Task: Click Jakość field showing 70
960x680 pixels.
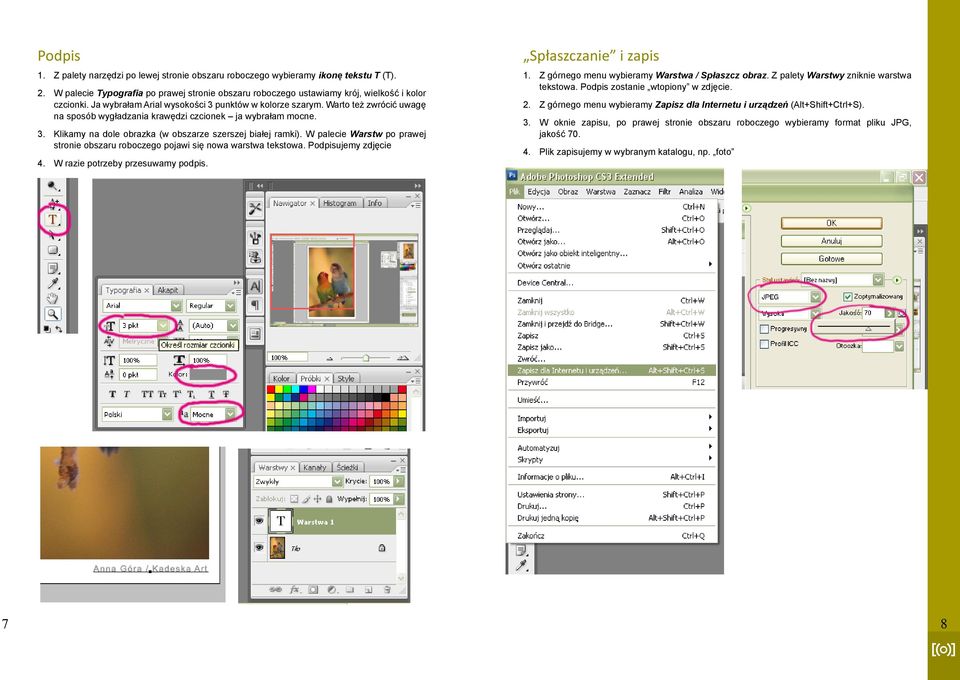Action: tap(873, 313)
